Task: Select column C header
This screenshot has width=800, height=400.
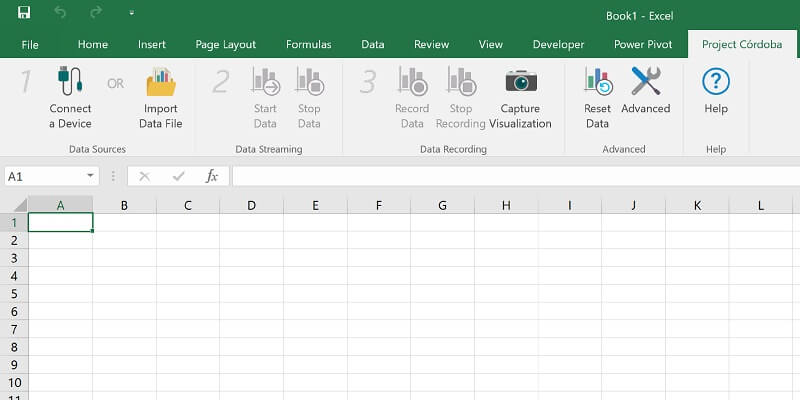Action: pos(188,205)
